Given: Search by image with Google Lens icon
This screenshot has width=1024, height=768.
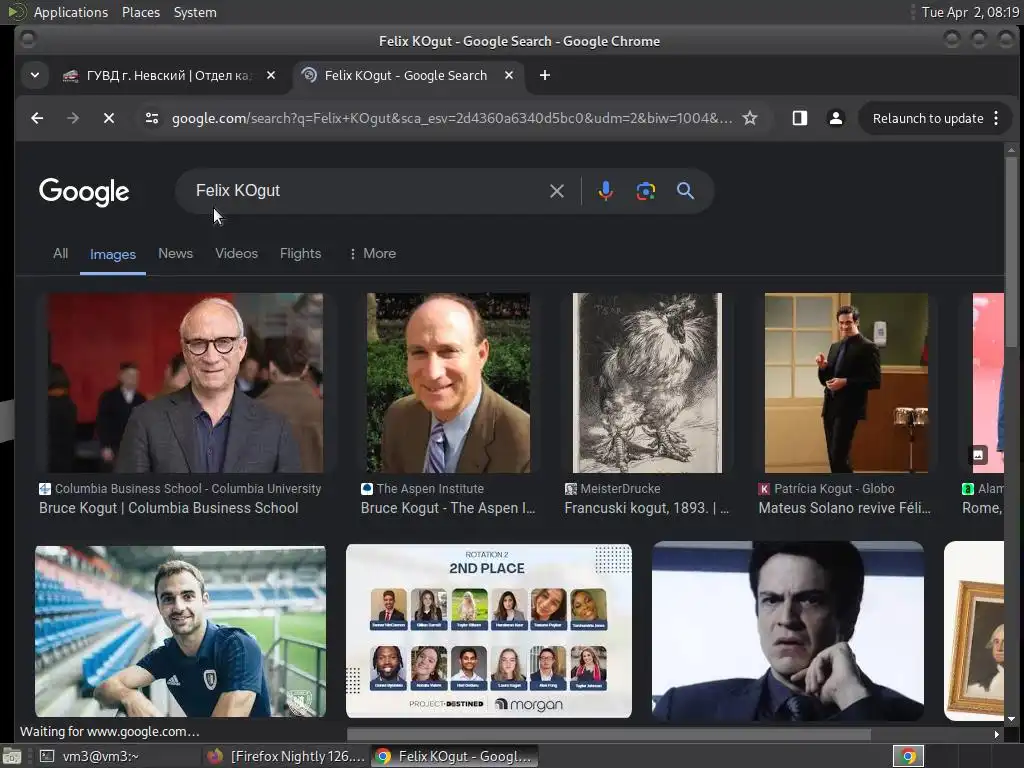Looking at the screenshot, I should click(645, 191).
